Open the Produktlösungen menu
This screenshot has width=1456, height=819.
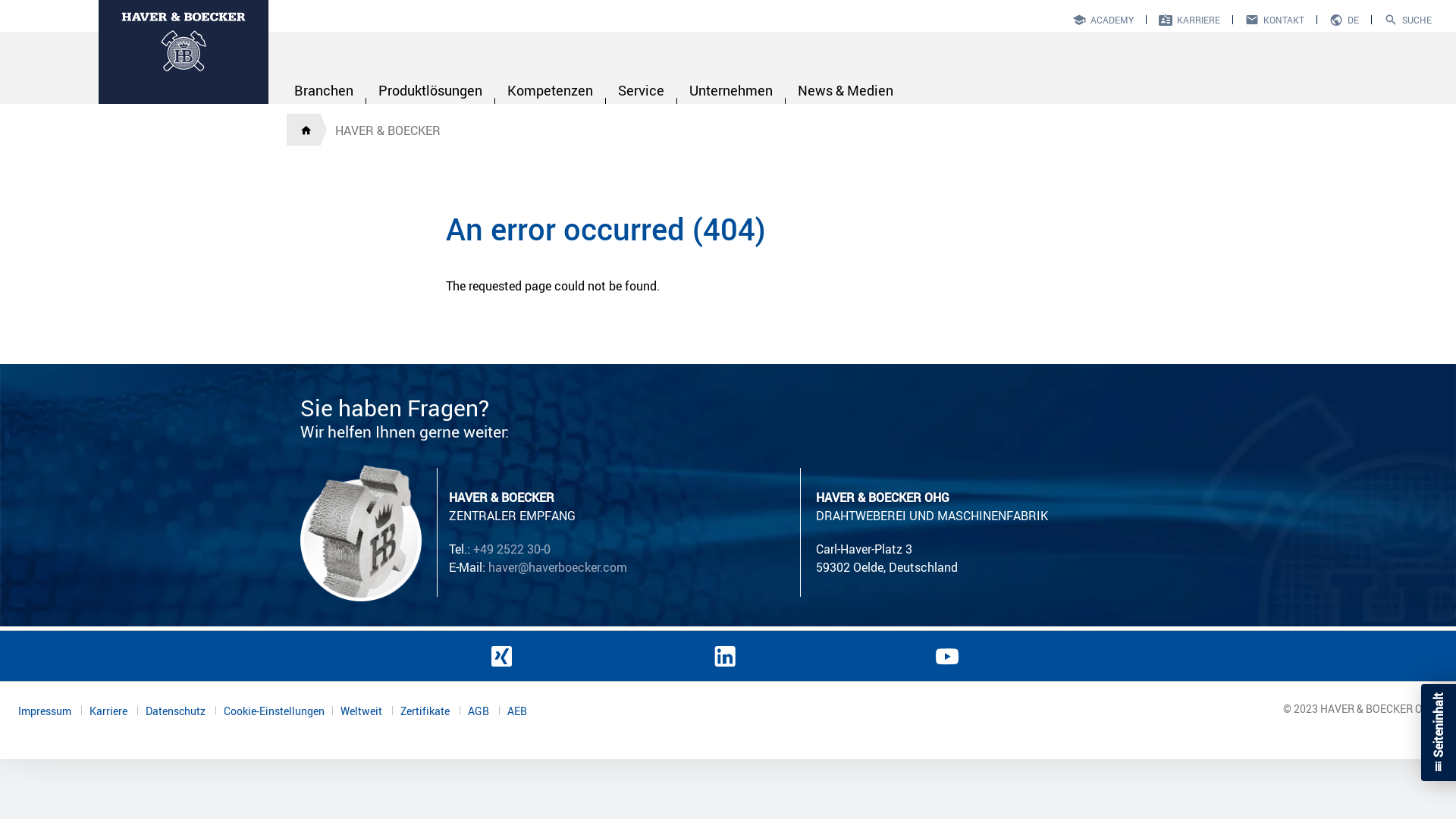point(430,90)
